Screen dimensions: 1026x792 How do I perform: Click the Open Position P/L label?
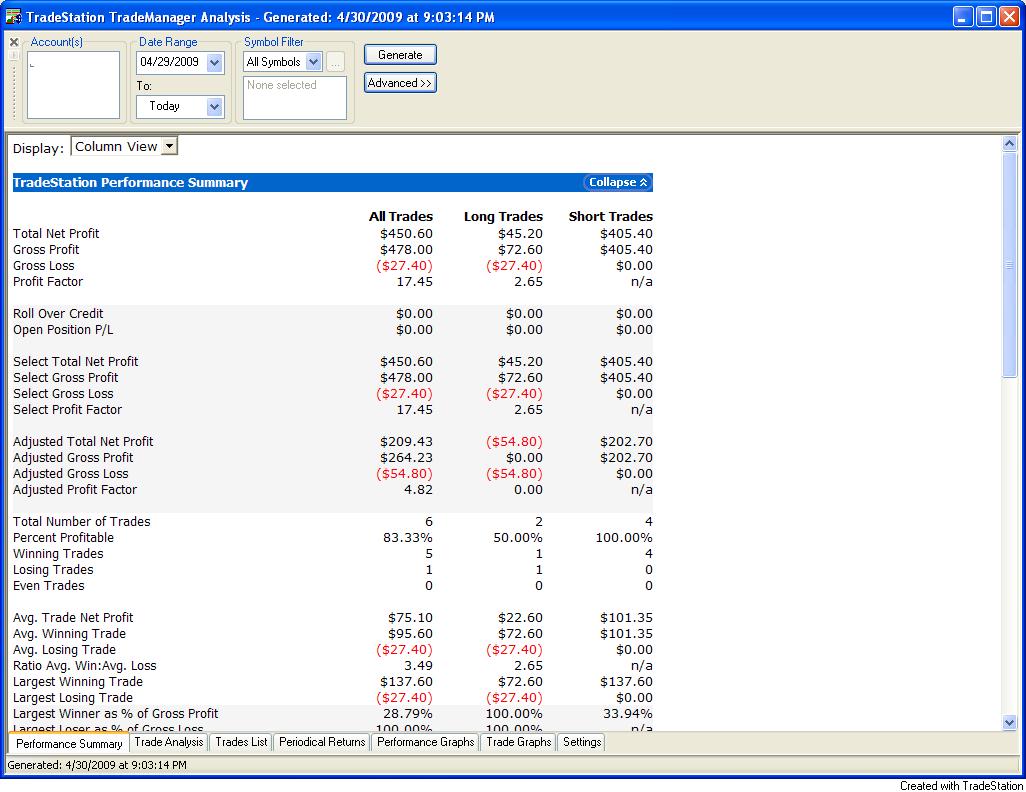(63, 330)
